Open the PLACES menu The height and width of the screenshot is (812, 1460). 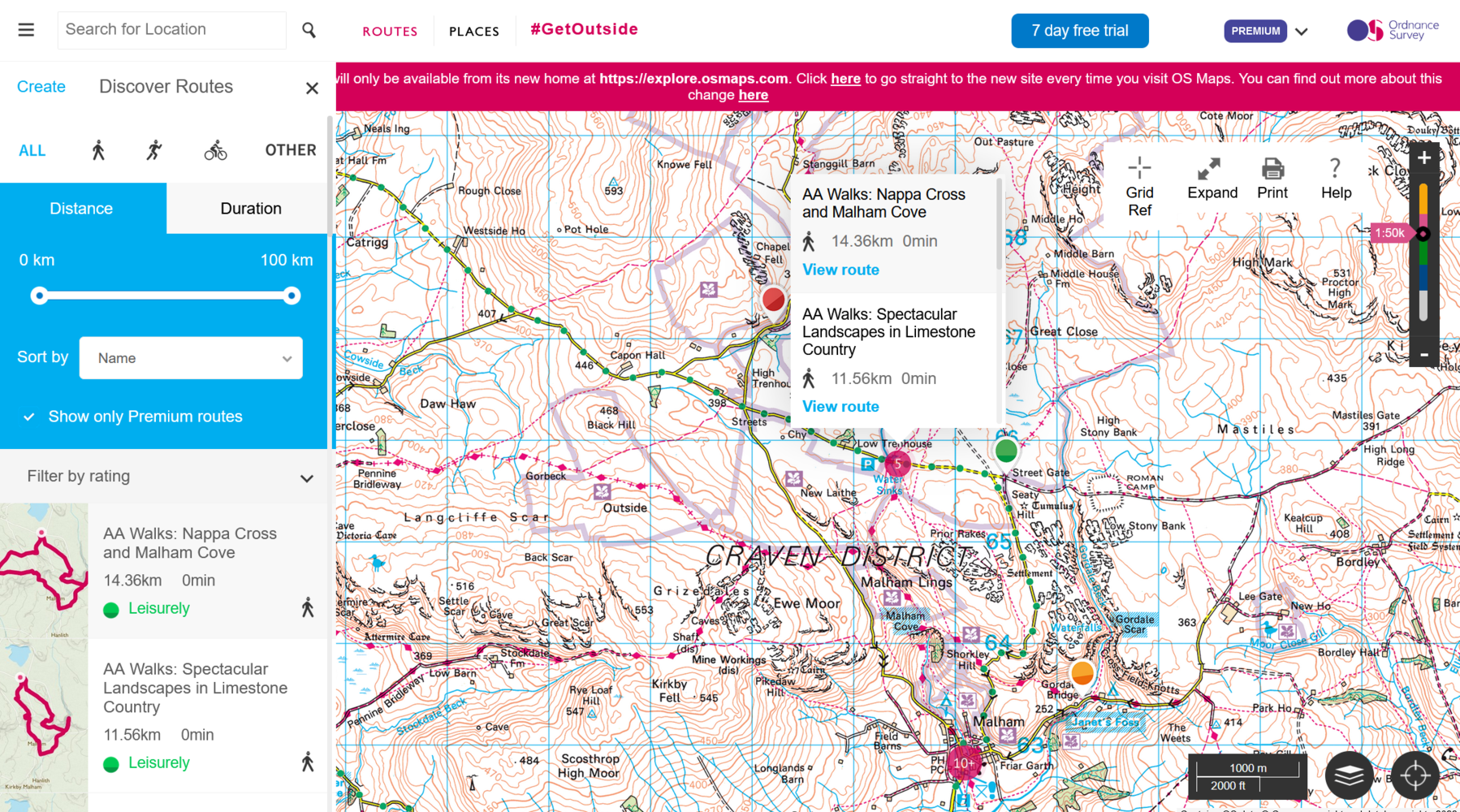coord(473,32)
